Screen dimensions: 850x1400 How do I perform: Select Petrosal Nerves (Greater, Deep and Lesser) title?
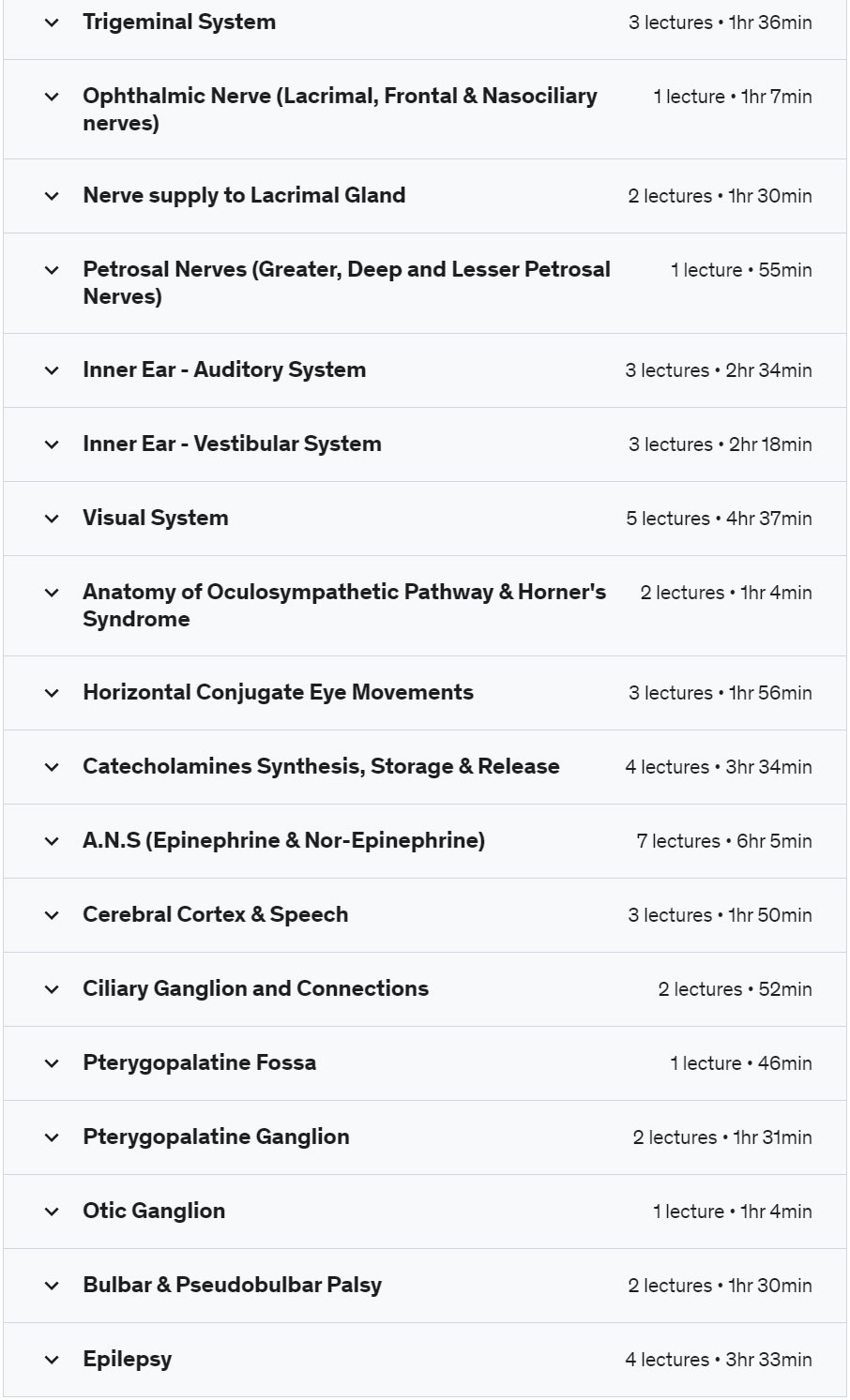pos(346,283)
